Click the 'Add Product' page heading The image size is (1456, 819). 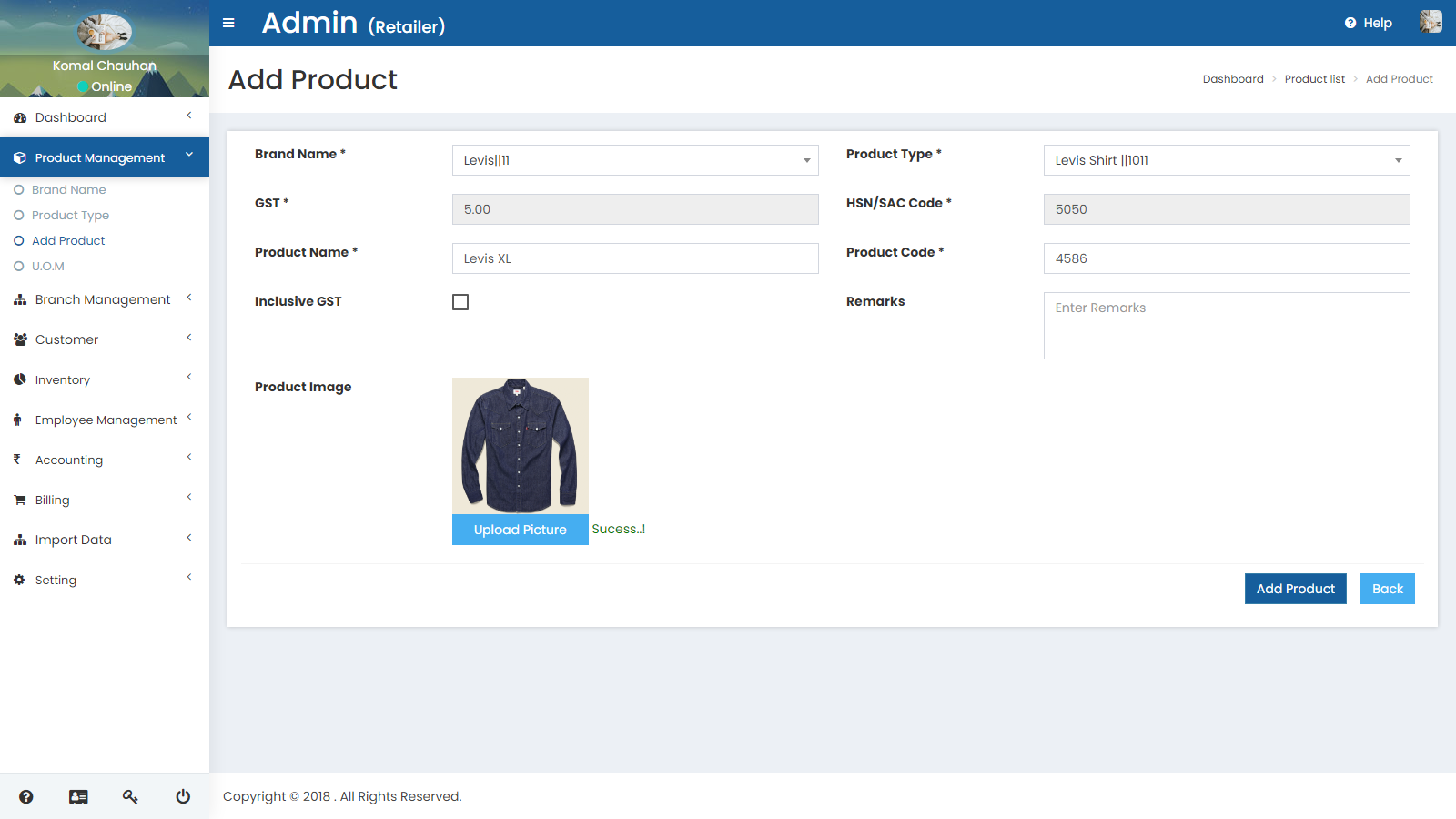coord(313,80)
